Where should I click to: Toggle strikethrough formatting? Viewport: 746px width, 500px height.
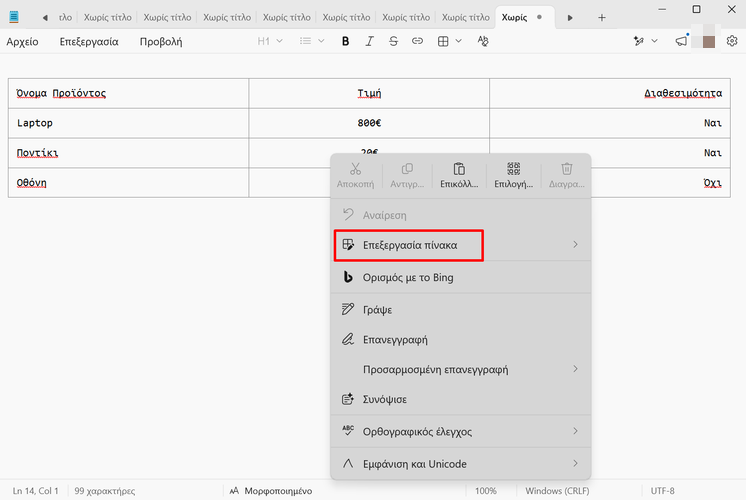[x=393, y=41]
